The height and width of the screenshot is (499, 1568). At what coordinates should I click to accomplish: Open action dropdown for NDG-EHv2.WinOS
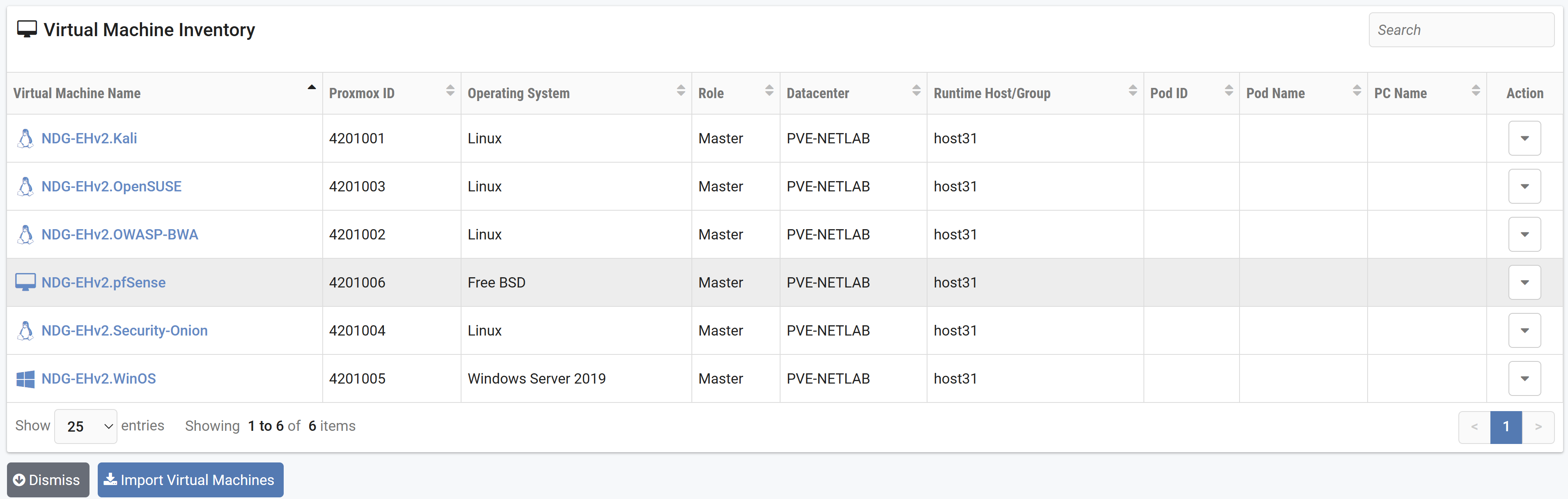pos(1525,379)
